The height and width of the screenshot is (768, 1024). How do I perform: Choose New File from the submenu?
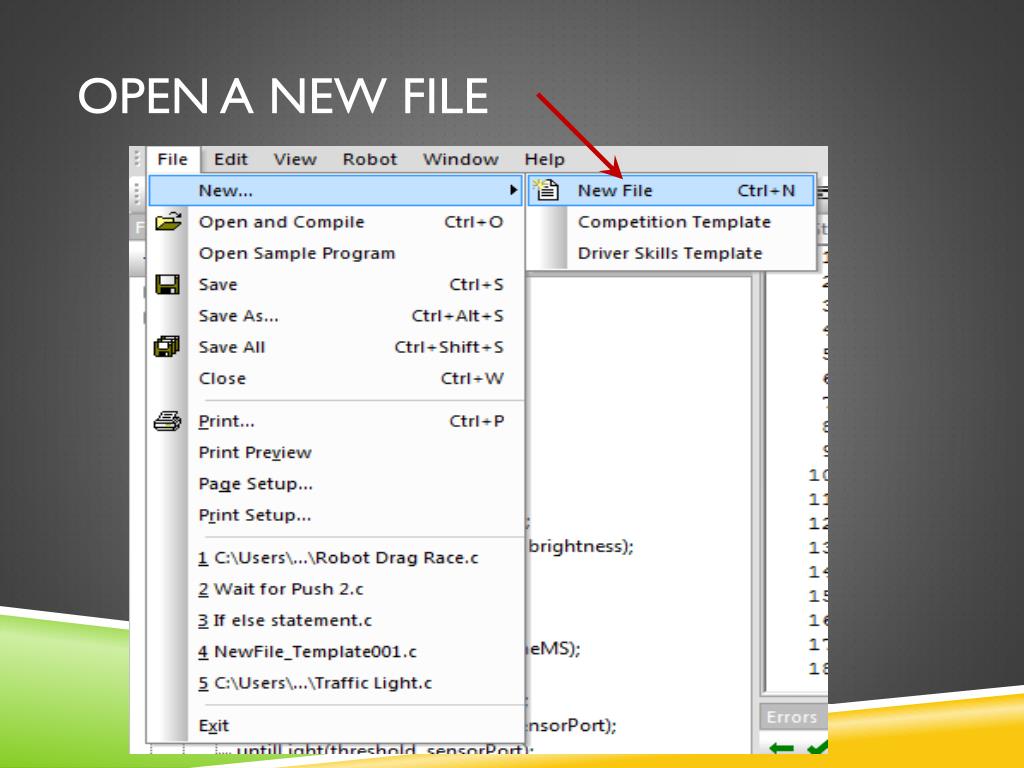coord(671,190)
